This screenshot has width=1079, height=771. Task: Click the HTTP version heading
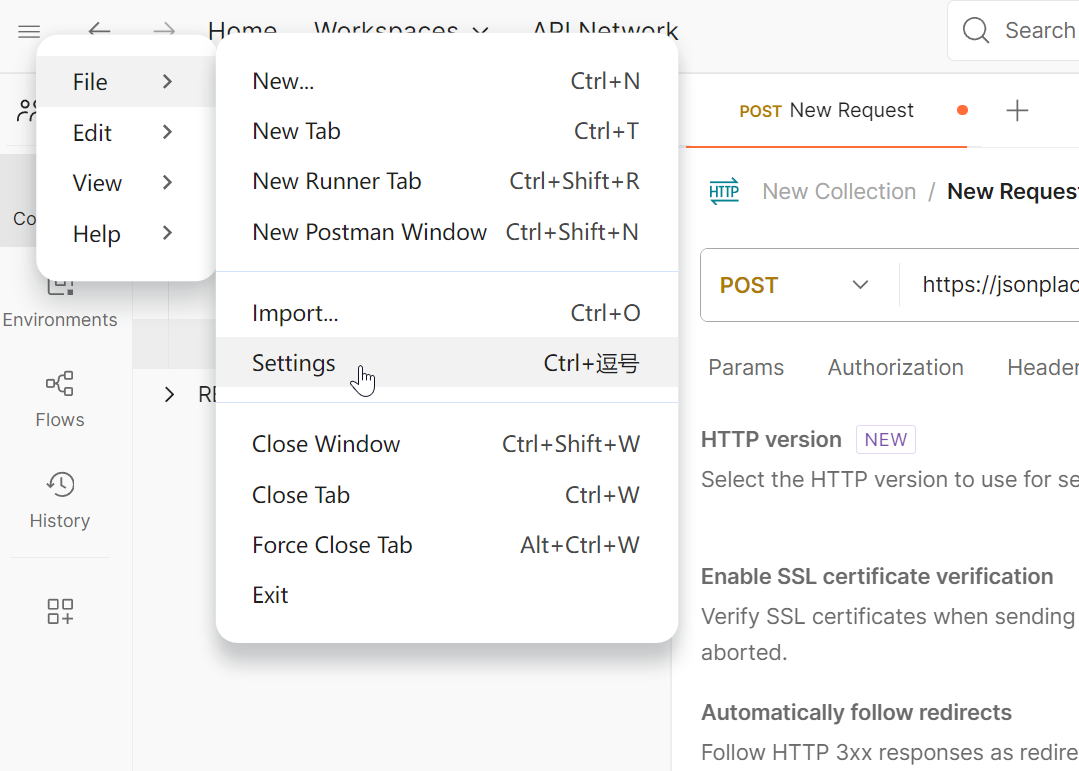[771, 439]
